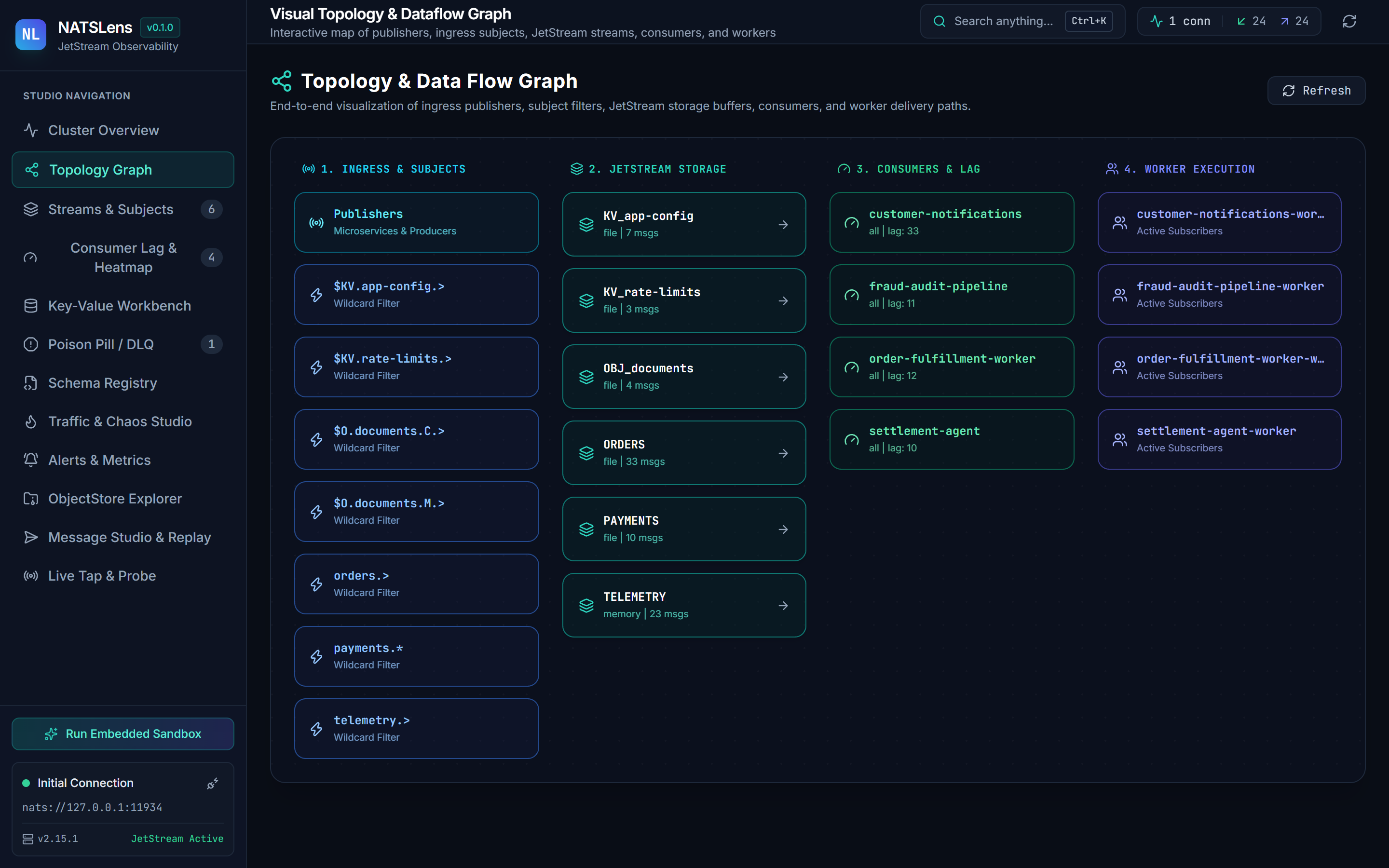Image resolution: width=1389 pixels, height=868 pixels.
Task: Click Run Embedded Sandbox button
Action: [123, 733]
